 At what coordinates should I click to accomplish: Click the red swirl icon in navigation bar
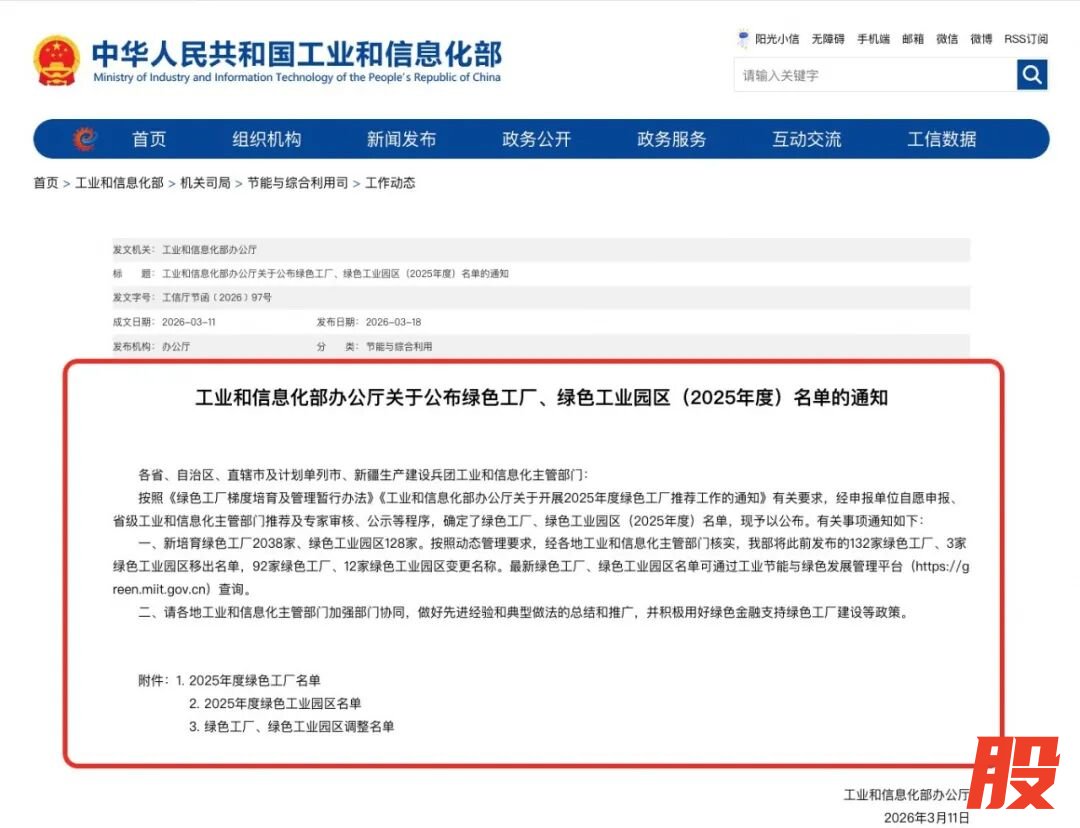(x=85, y=139)
